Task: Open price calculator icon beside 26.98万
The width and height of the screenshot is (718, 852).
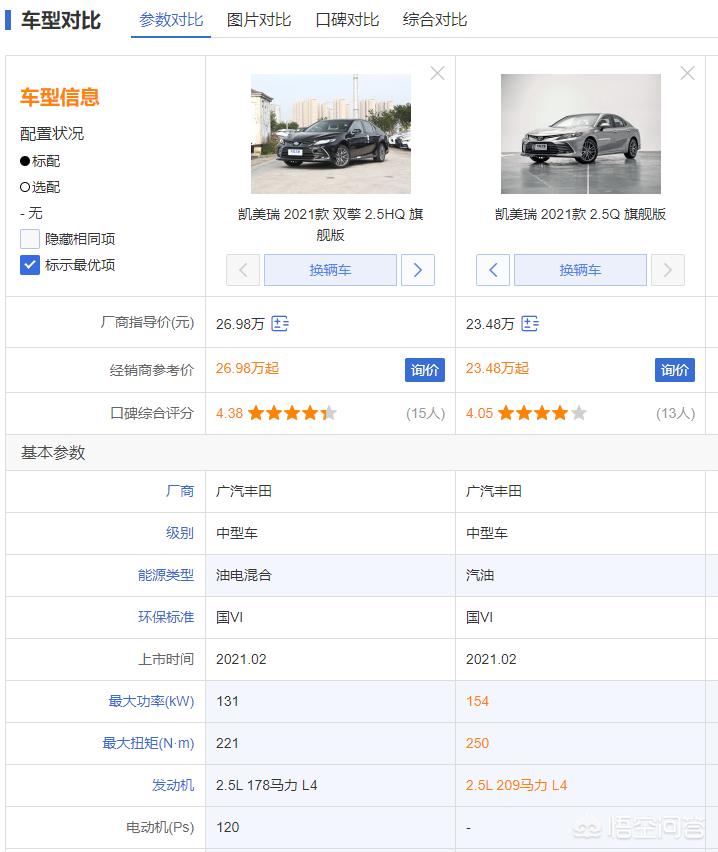Action: [x=280, y=324]
